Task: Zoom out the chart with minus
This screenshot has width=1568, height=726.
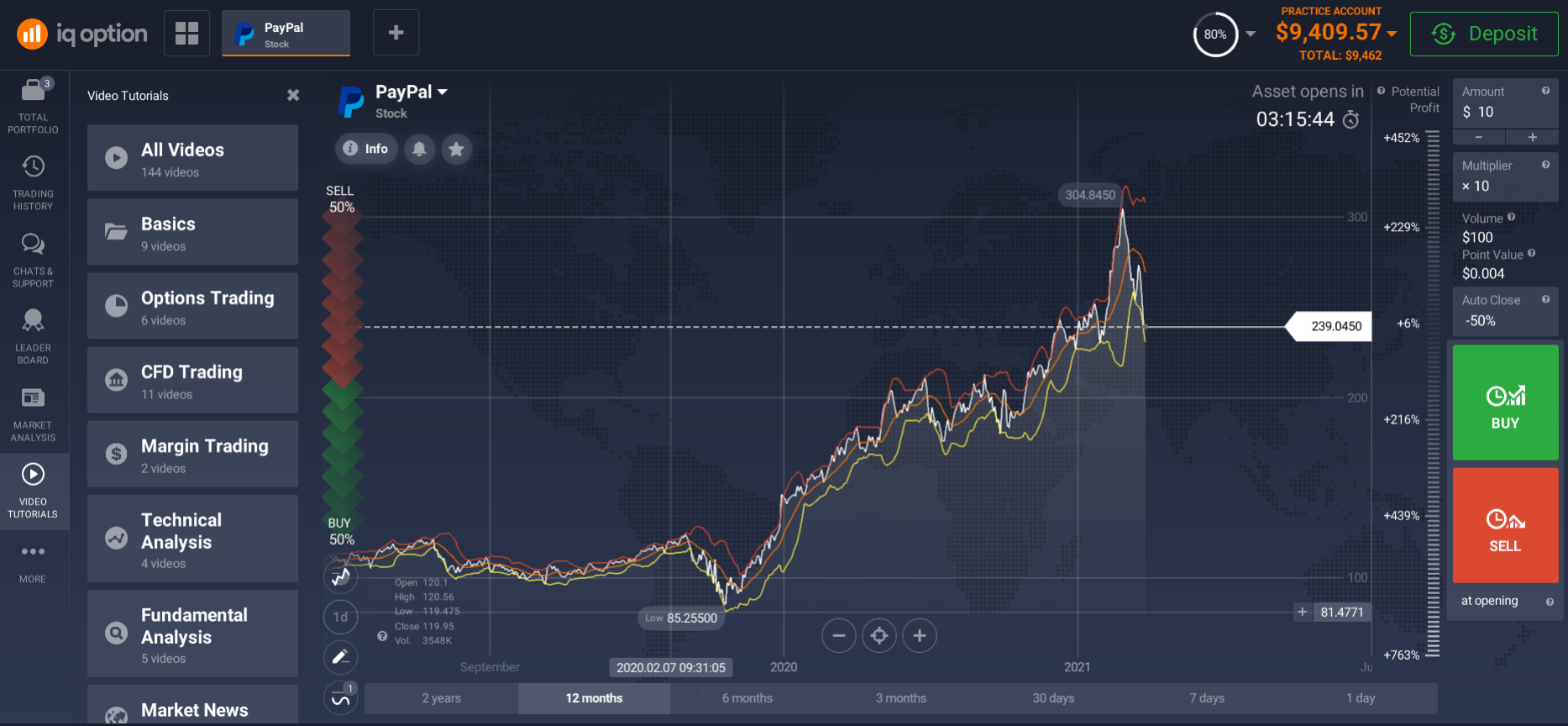Action: tap(838, 635)
